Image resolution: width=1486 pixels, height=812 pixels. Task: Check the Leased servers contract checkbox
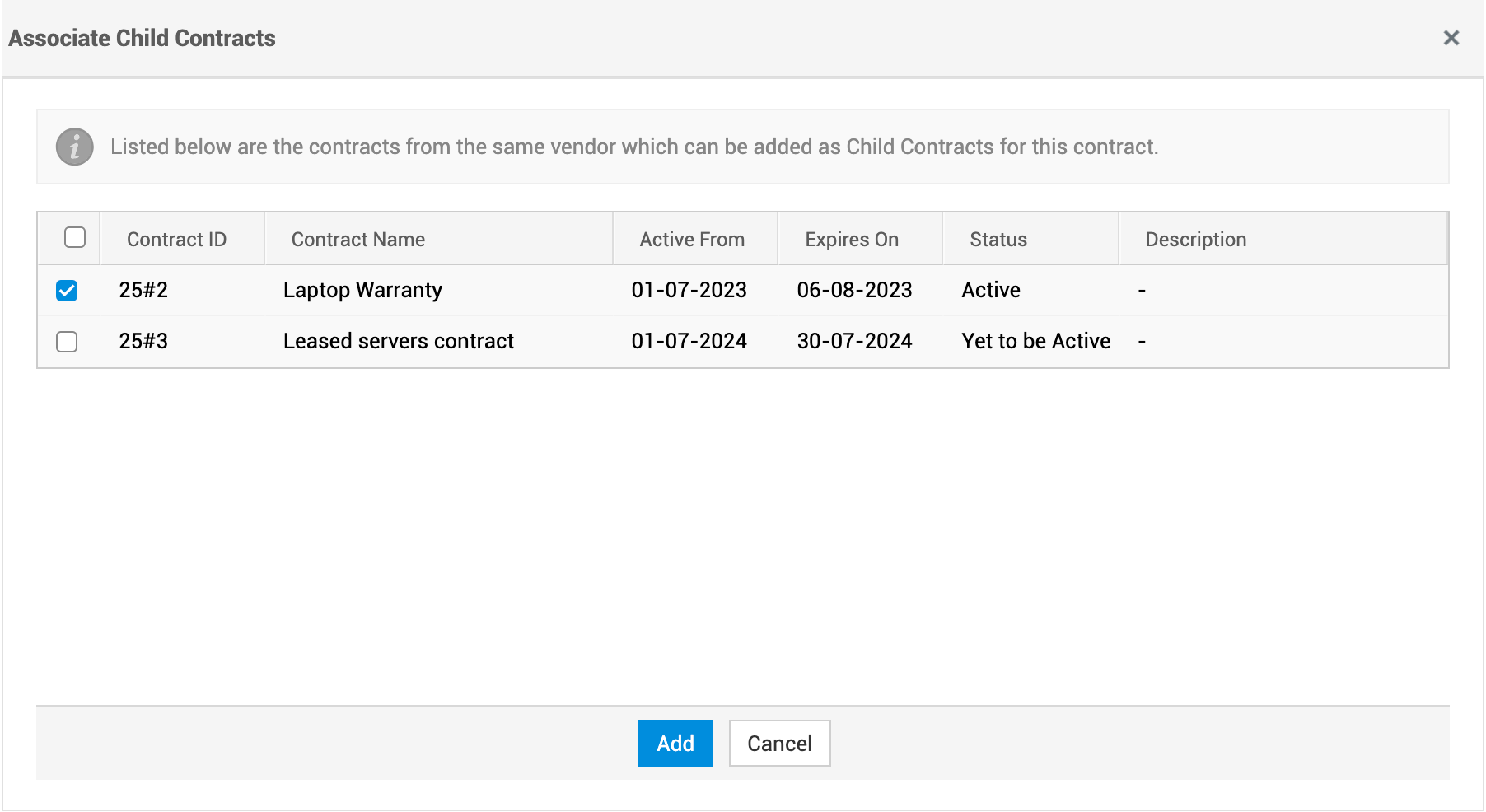67,342
